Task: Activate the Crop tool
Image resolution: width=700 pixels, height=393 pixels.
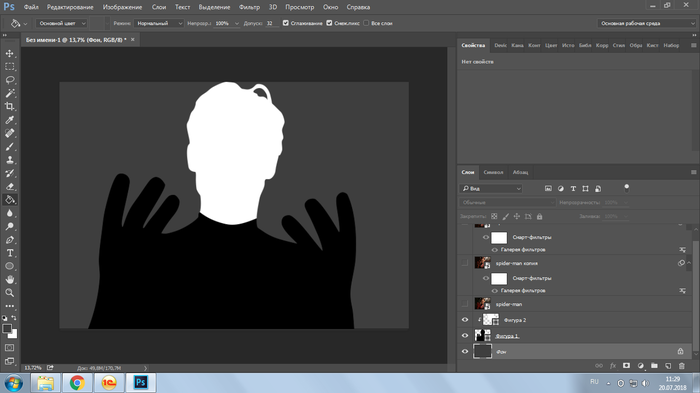Action: coord(9,106)
